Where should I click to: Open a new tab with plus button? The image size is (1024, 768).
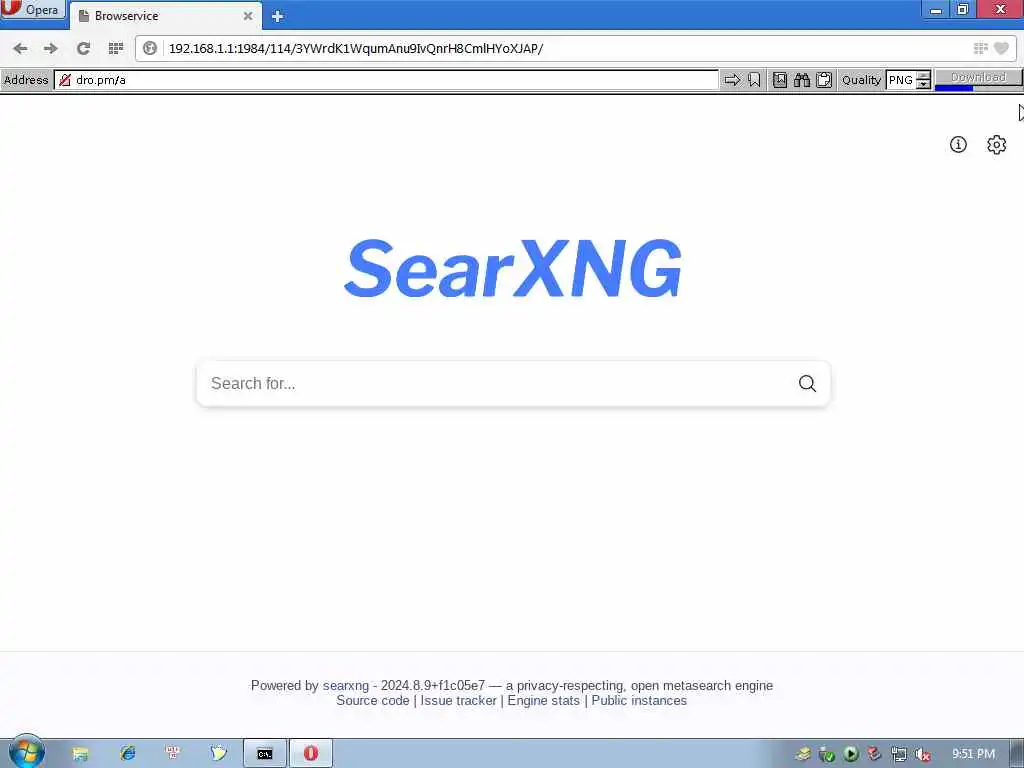coord(277,16)
